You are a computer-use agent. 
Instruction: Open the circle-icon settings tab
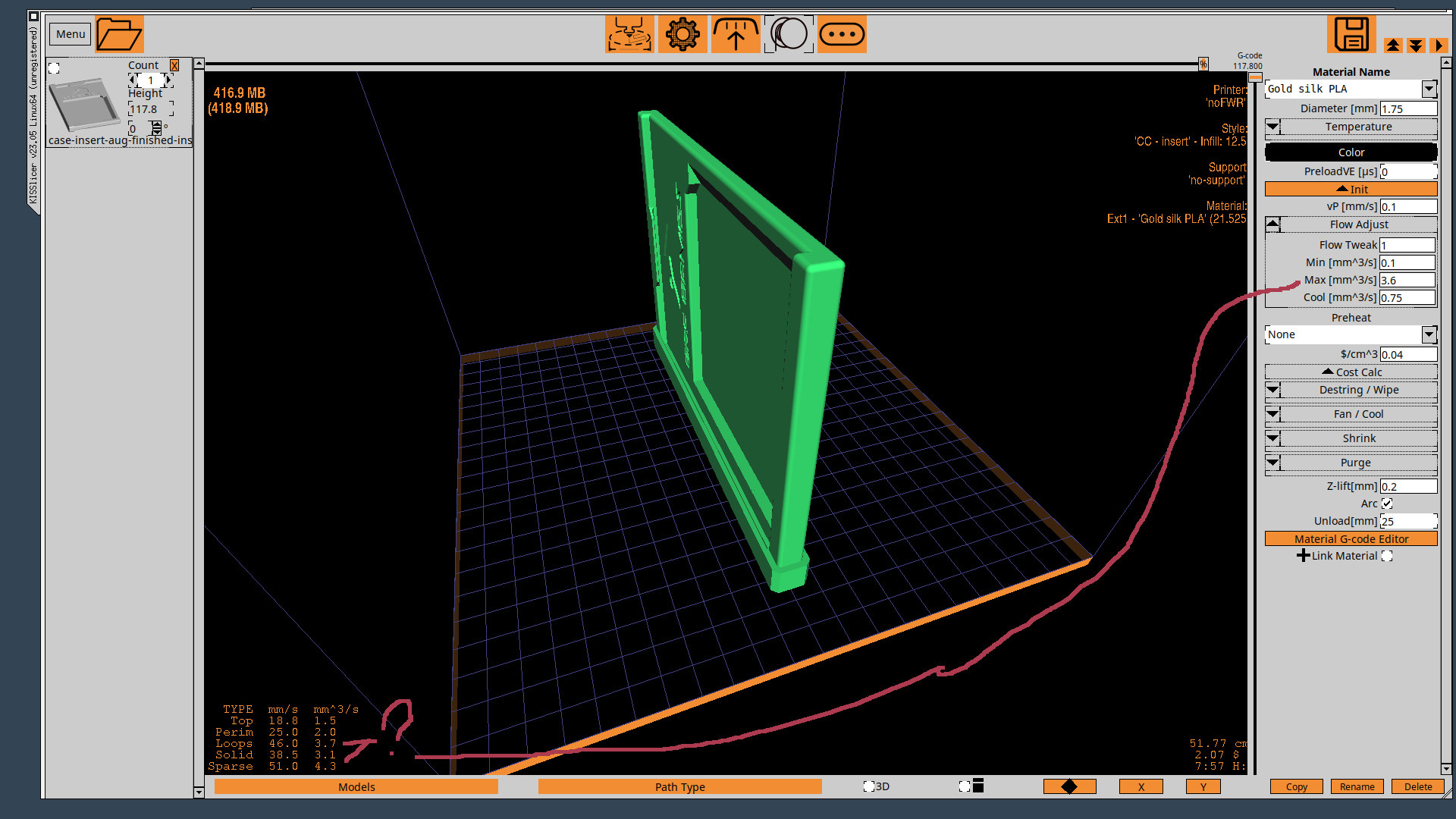789,34
